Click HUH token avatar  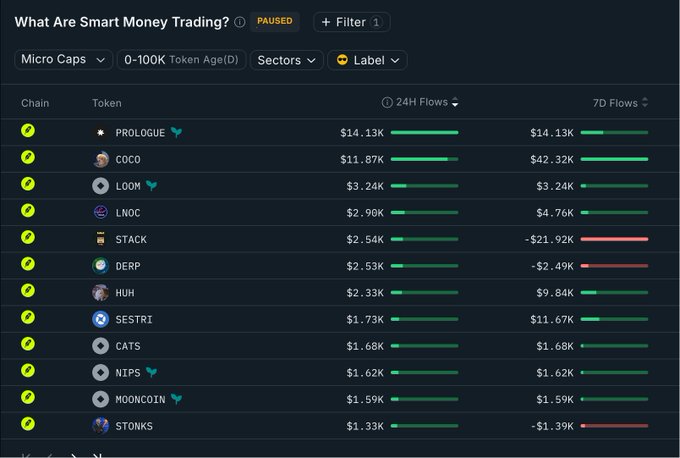[x=101, y=293]
